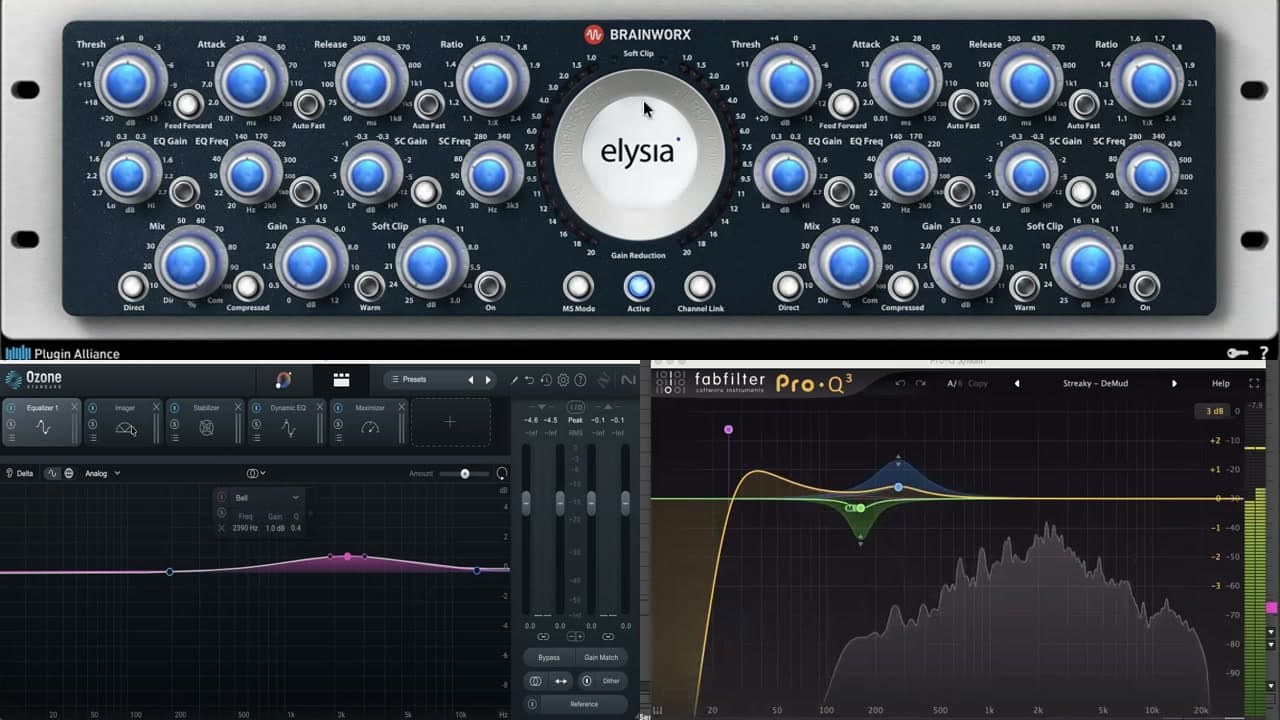The image size is (1280, 720).
Task: Switch Pro-Q 3 A/B state
Action: (x=957, y=383)
